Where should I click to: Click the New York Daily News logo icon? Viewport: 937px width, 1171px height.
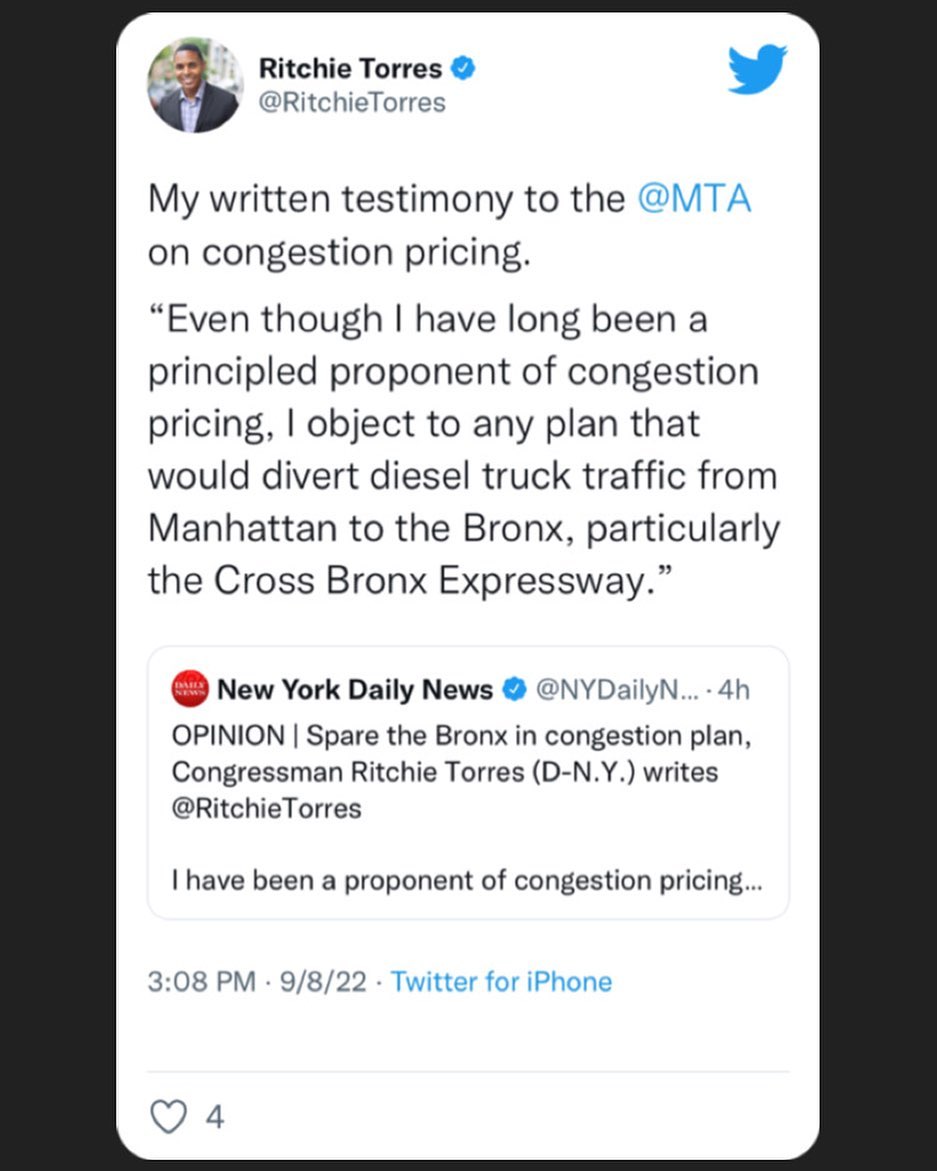pyautogui.click(x=190, y=689)
